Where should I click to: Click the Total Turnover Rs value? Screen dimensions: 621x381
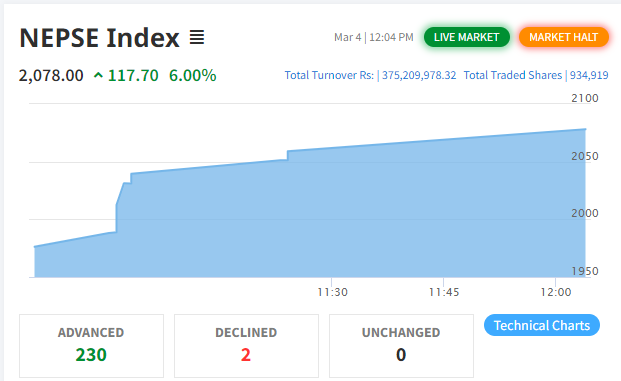(419, 75)
